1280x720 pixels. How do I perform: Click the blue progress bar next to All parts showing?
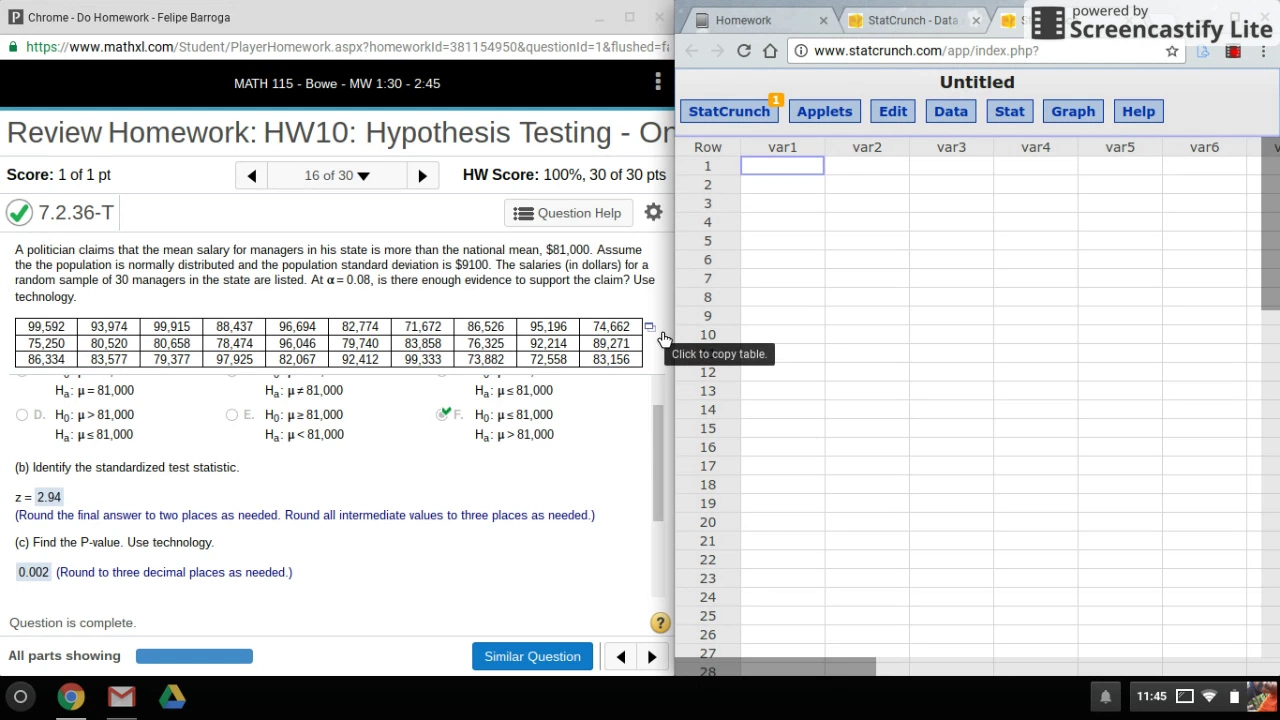tap(194, 657)
